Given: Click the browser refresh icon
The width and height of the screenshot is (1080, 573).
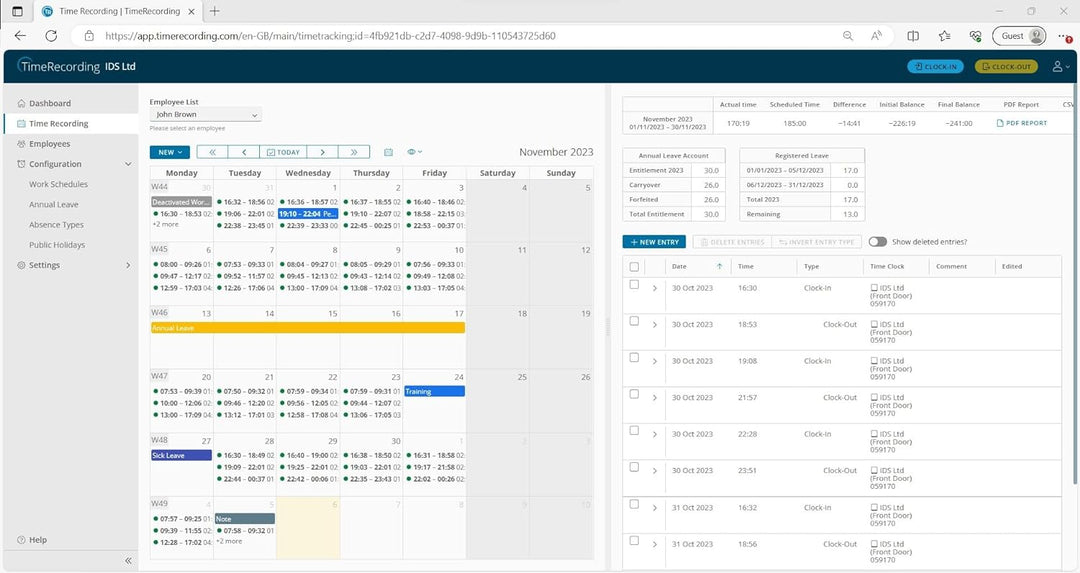Looking at the screenshot, I should [x=51, y=35].
